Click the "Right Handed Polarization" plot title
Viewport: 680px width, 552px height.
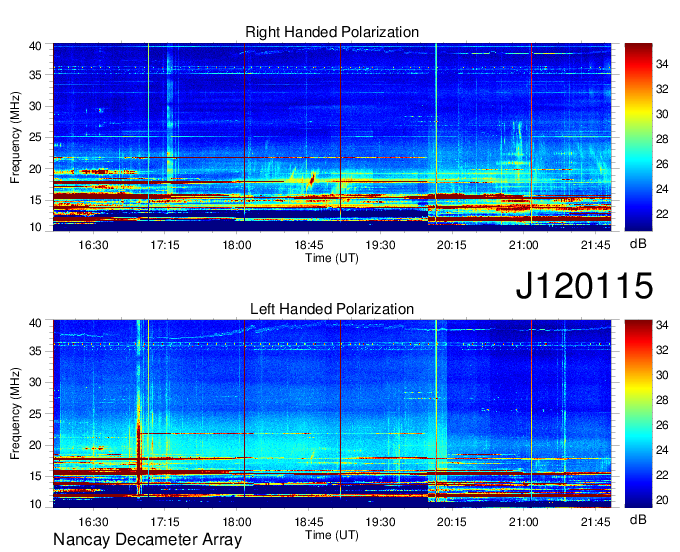point(332,32)
